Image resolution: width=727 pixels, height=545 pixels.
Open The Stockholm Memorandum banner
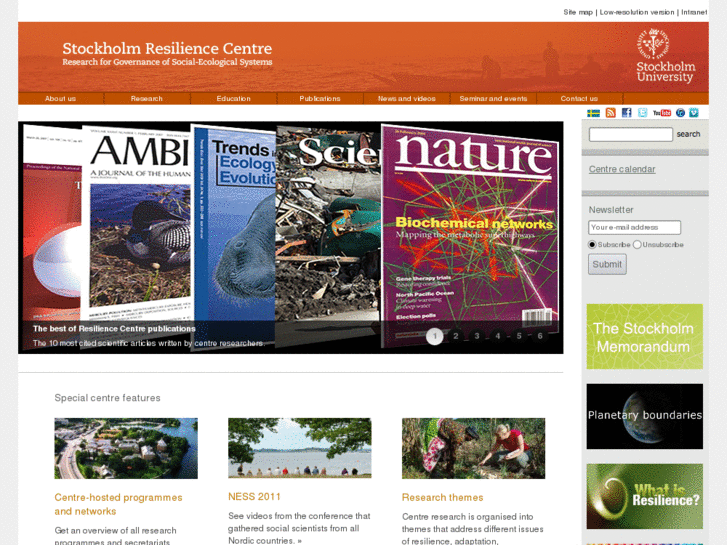point(644,336)
